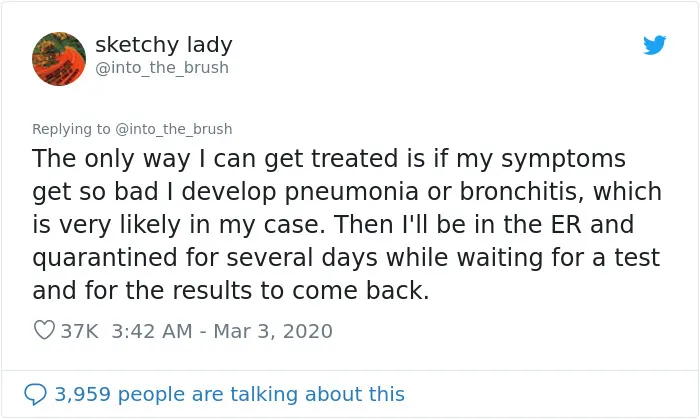700x419 pixels.
Task: Like the tweet with the heart icon
Action: 44,330
